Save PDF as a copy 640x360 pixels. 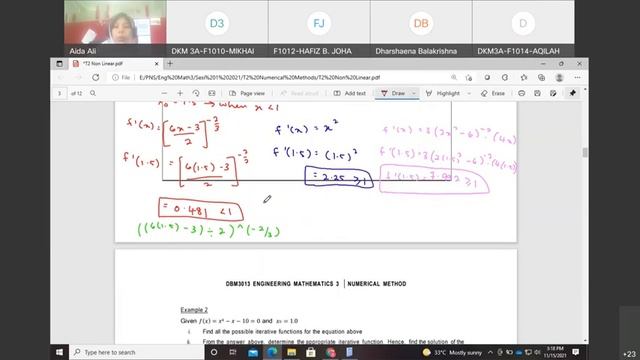coord(553,93)
